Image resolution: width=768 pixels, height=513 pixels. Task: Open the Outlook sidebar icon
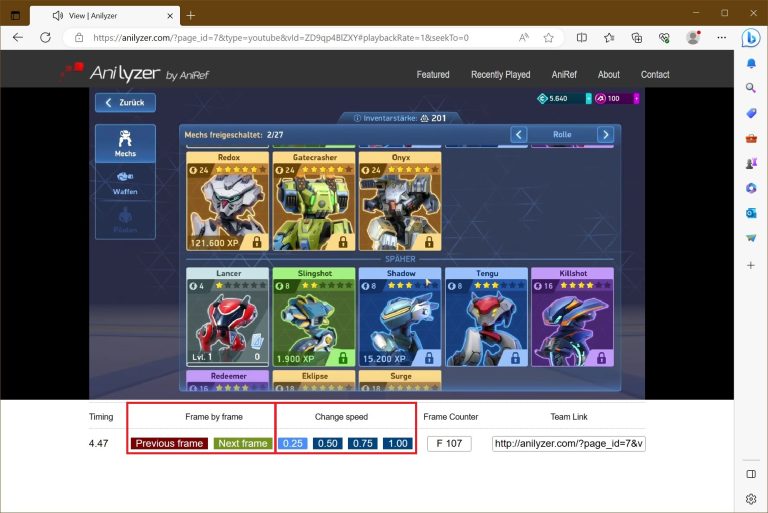click(x=751, y=213)
